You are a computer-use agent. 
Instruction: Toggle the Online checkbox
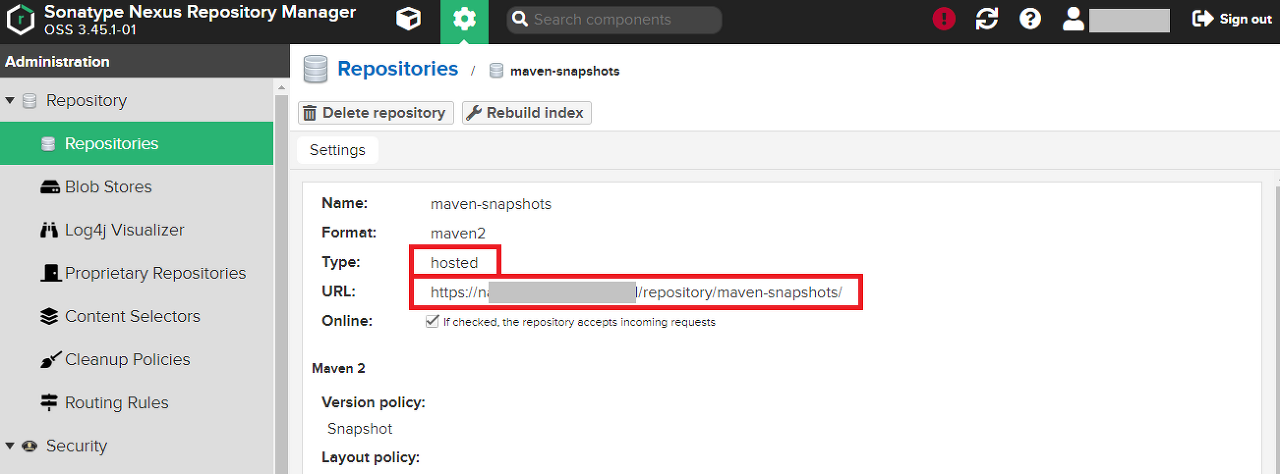tap(432, 322)
